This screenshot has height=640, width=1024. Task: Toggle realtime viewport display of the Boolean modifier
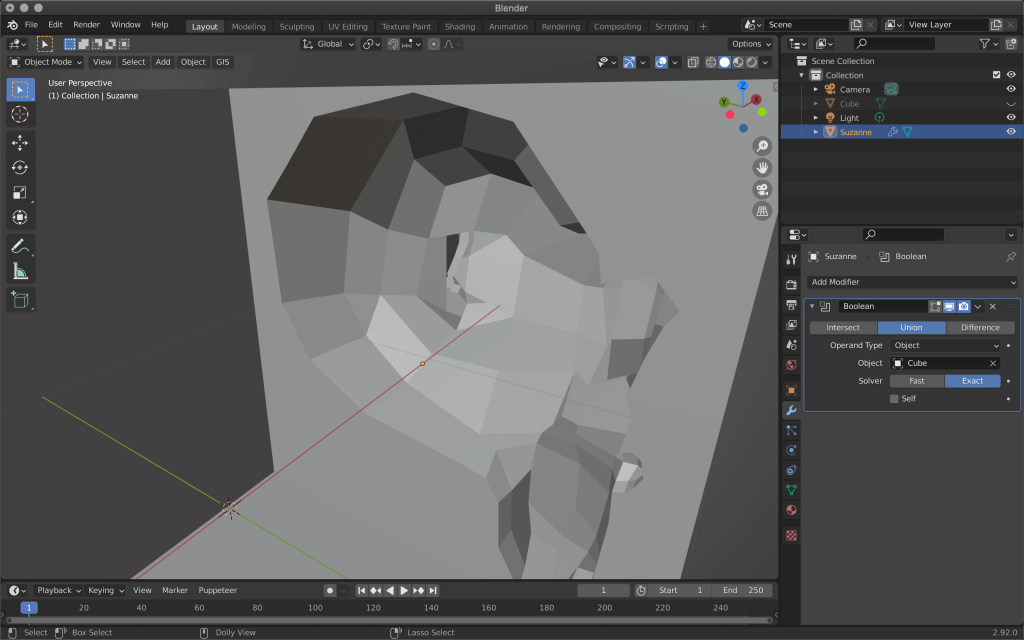point(949,306)
